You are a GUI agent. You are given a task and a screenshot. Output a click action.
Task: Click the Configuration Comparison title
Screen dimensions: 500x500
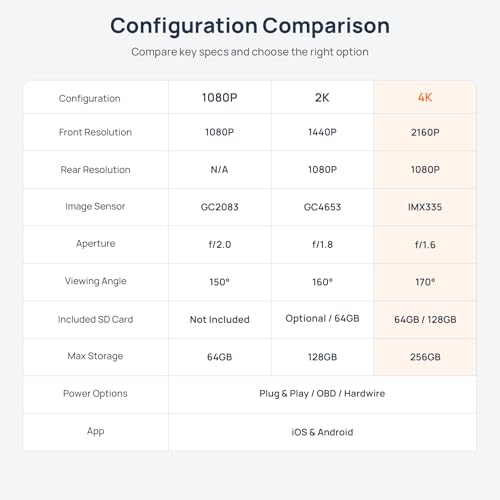(x=250, y=26)
